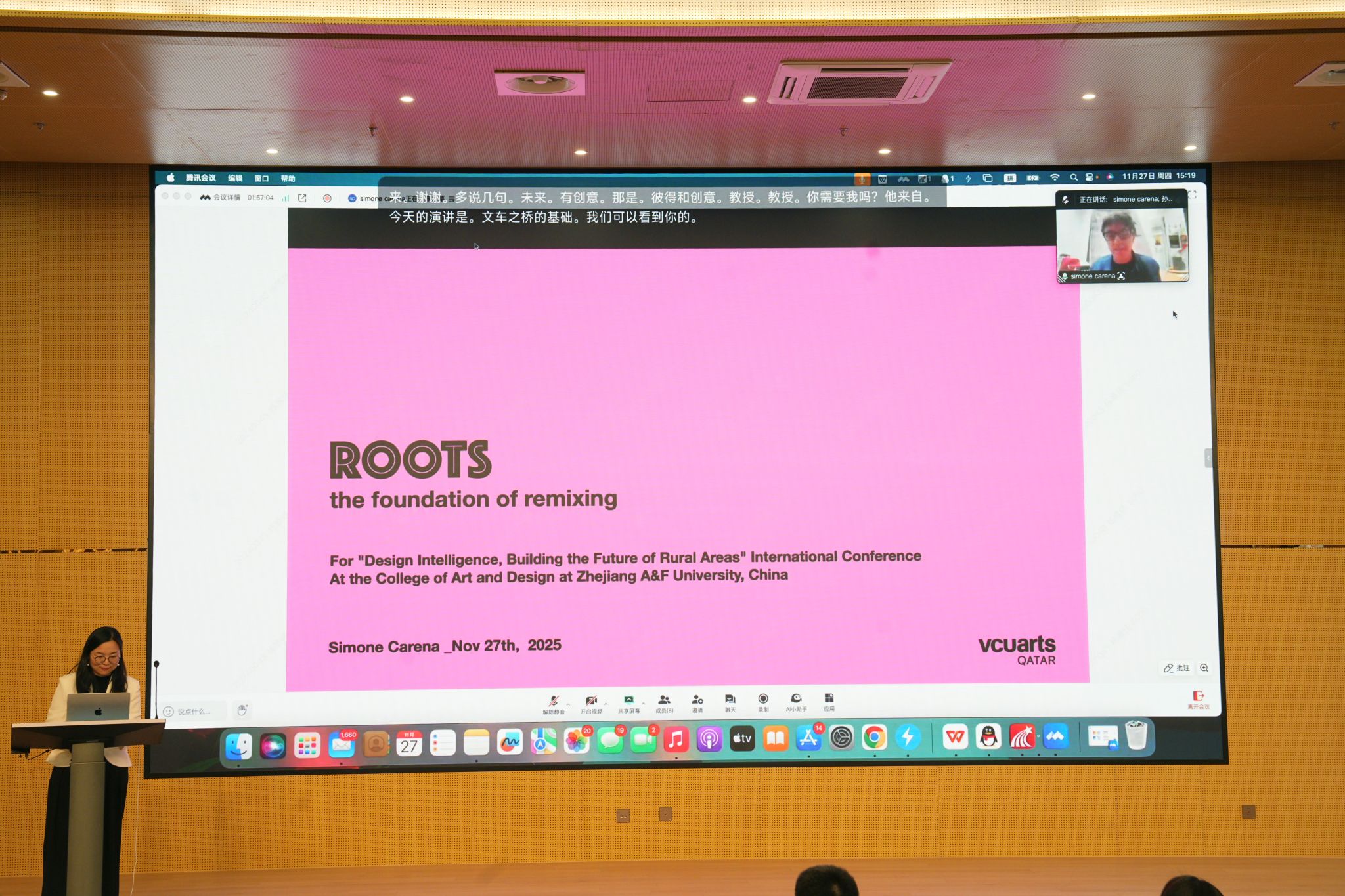Open the 聊天 chat panel

(x=730, y=701)
